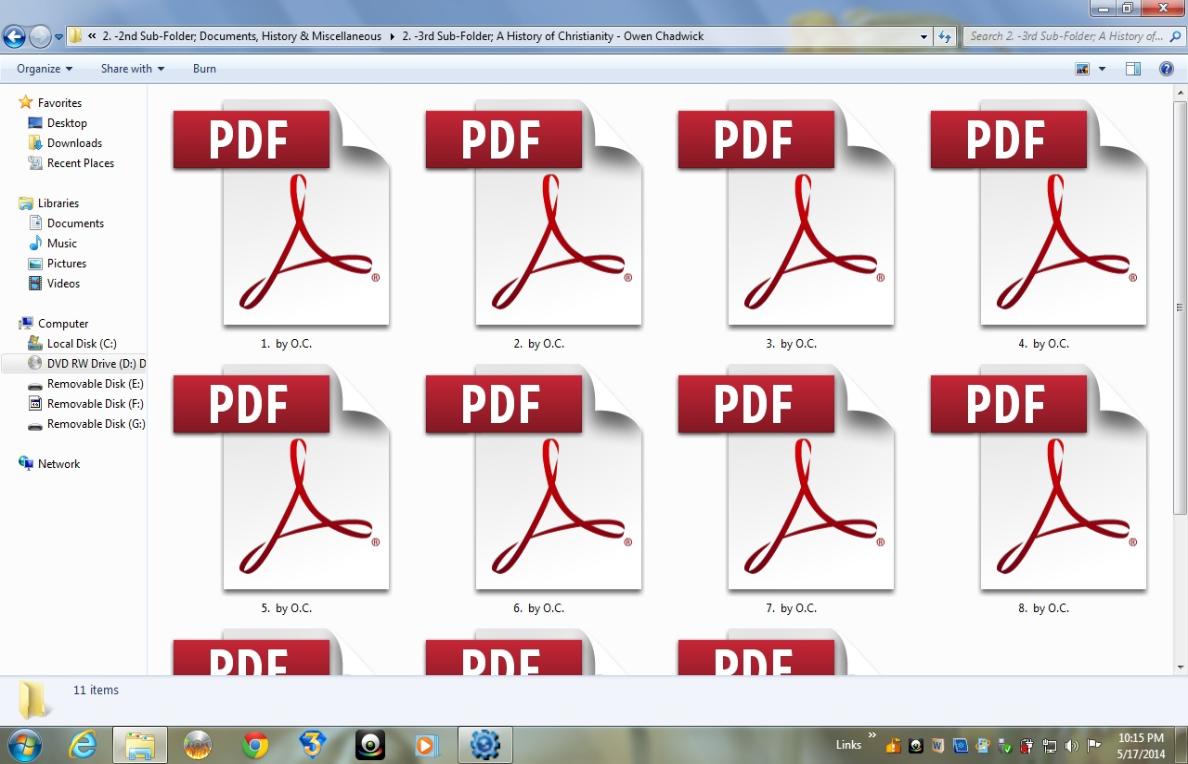
Task: Open Downloads in Favorites
Action: click(x=65, y=142)
